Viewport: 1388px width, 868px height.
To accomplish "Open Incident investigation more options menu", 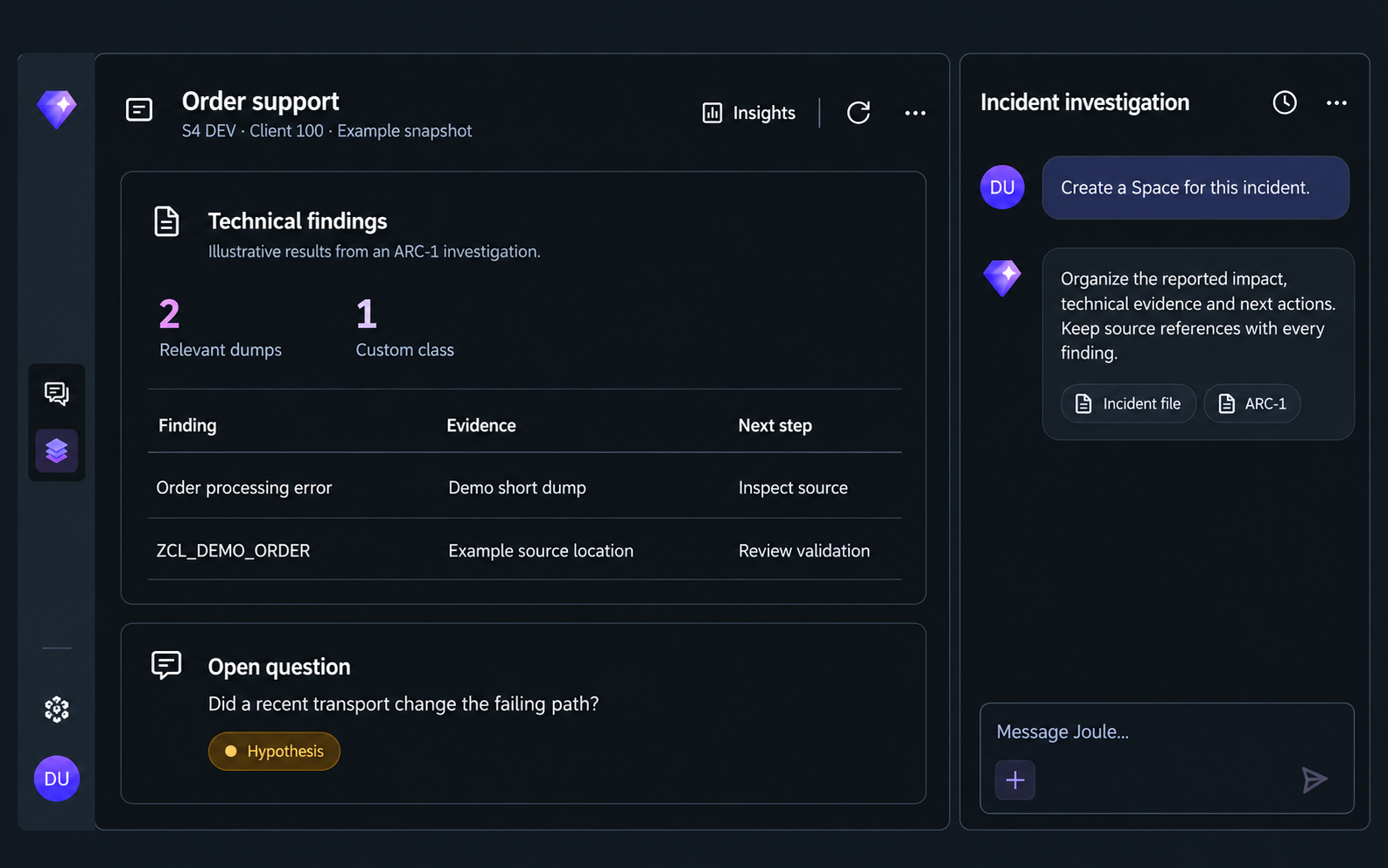I will coord(1336,102).
